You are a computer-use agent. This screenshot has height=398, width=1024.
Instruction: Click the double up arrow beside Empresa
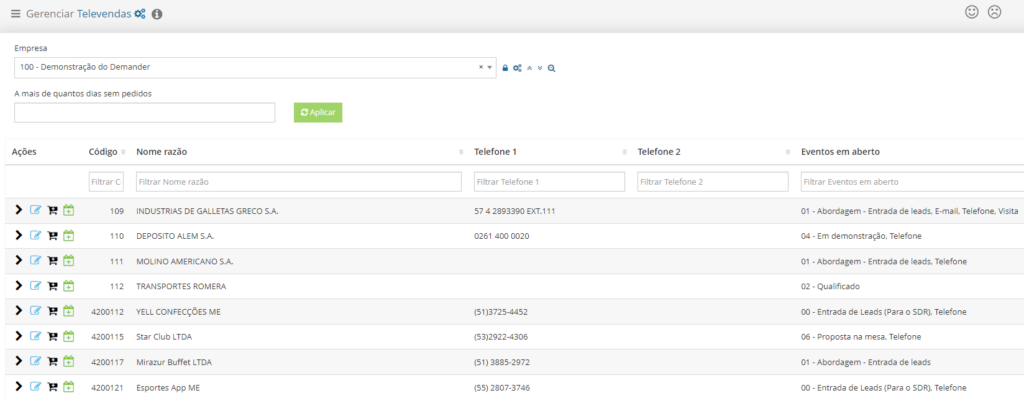point(530,68)
